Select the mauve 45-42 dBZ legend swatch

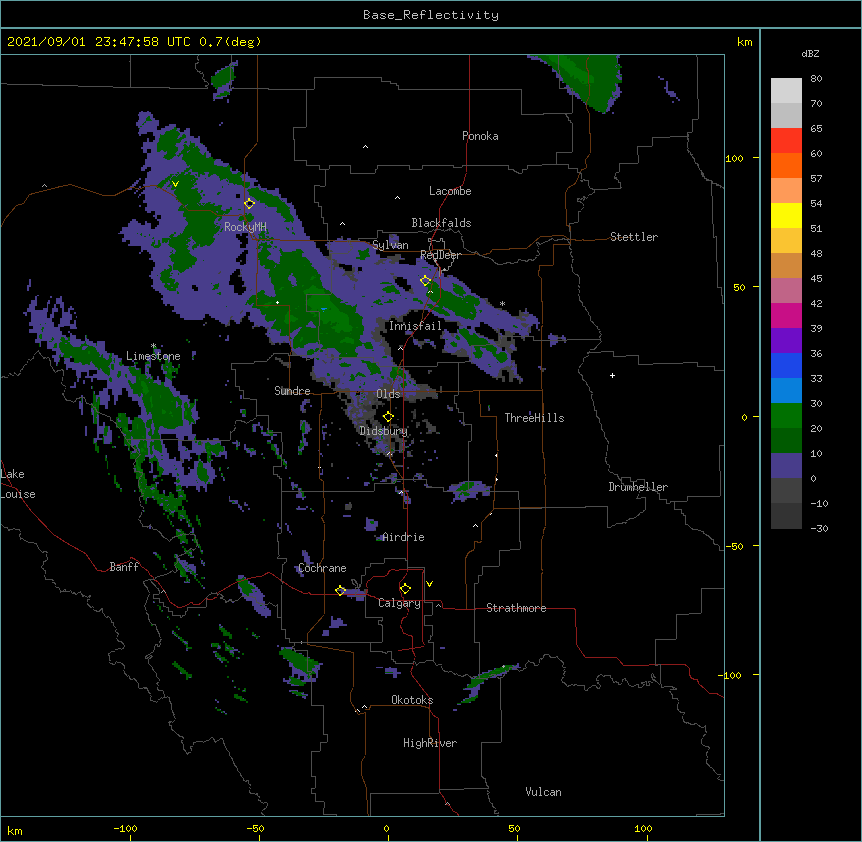tap(786, 291)
